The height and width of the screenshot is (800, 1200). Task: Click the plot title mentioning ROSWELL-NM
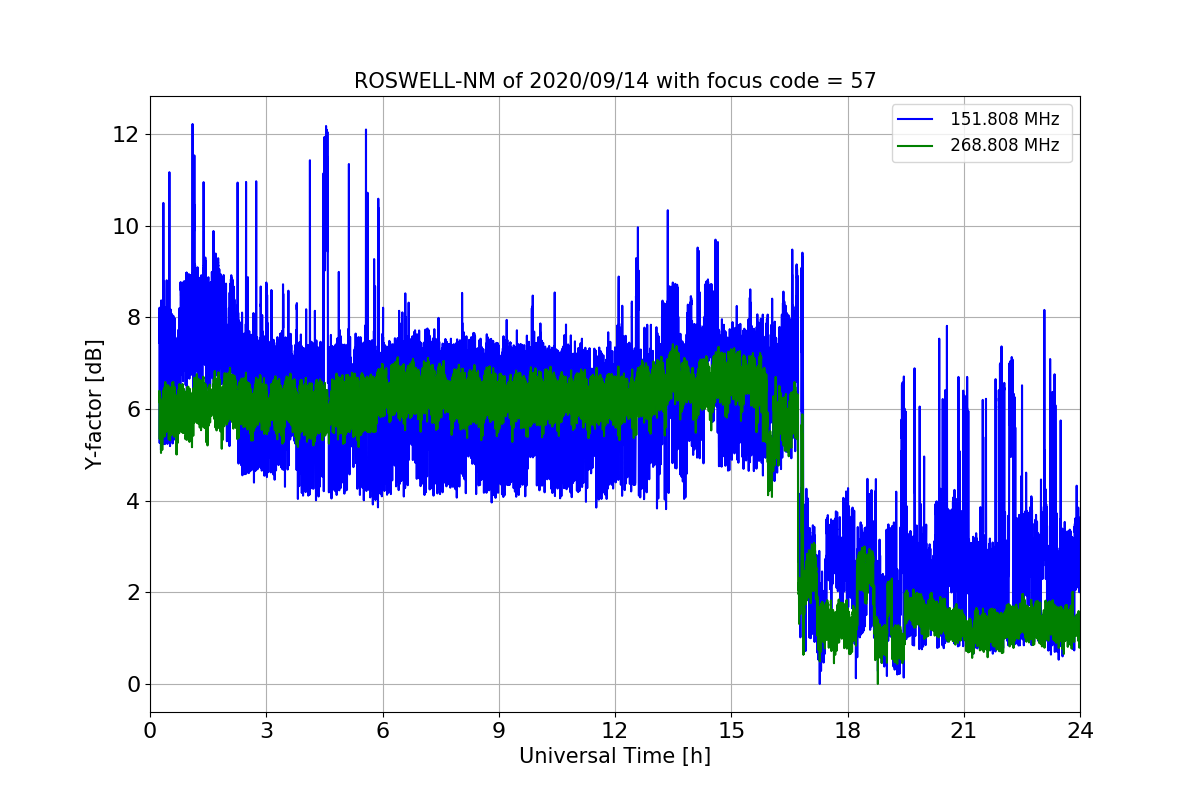tap(615, 81)
